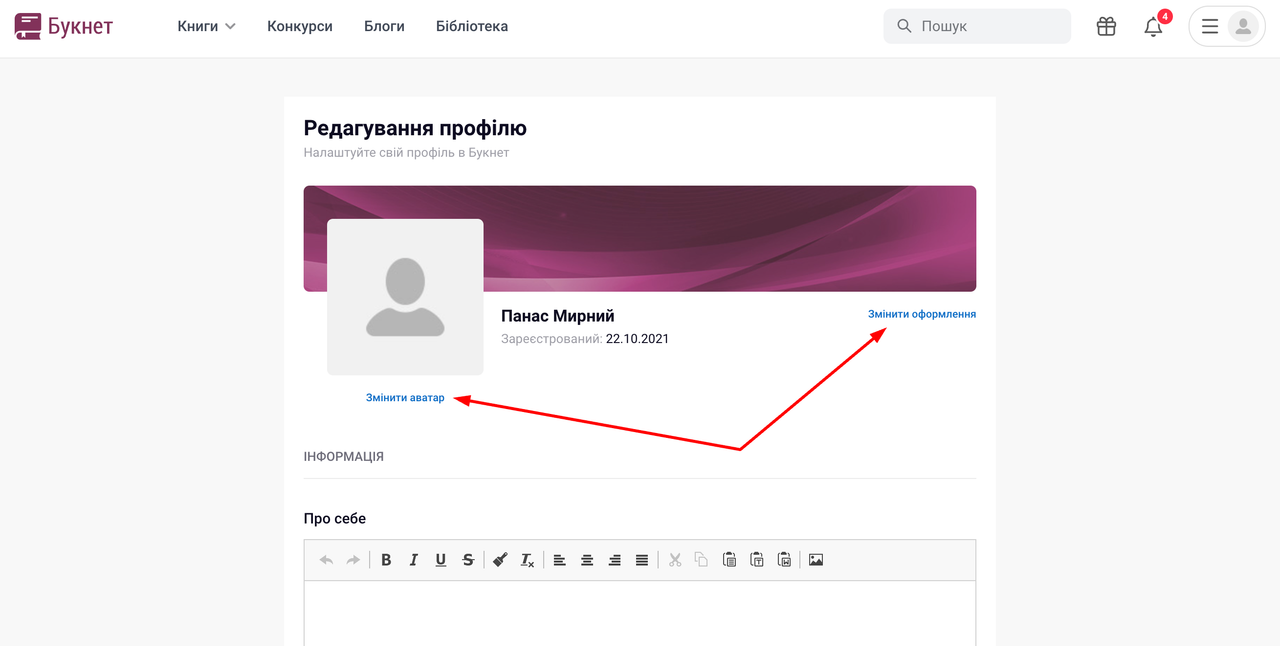This screenshot has width=1280, height=646.
Task: Click the Про себе field label
Action: point(335,519)
